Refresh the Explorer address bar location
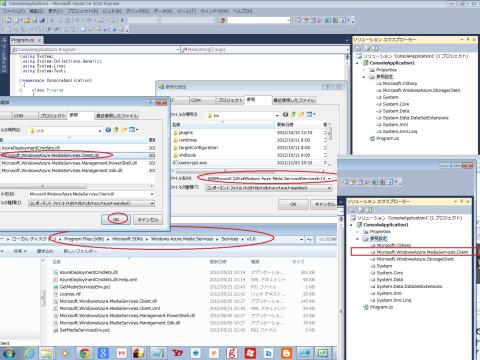 click(x=309, y=239)
